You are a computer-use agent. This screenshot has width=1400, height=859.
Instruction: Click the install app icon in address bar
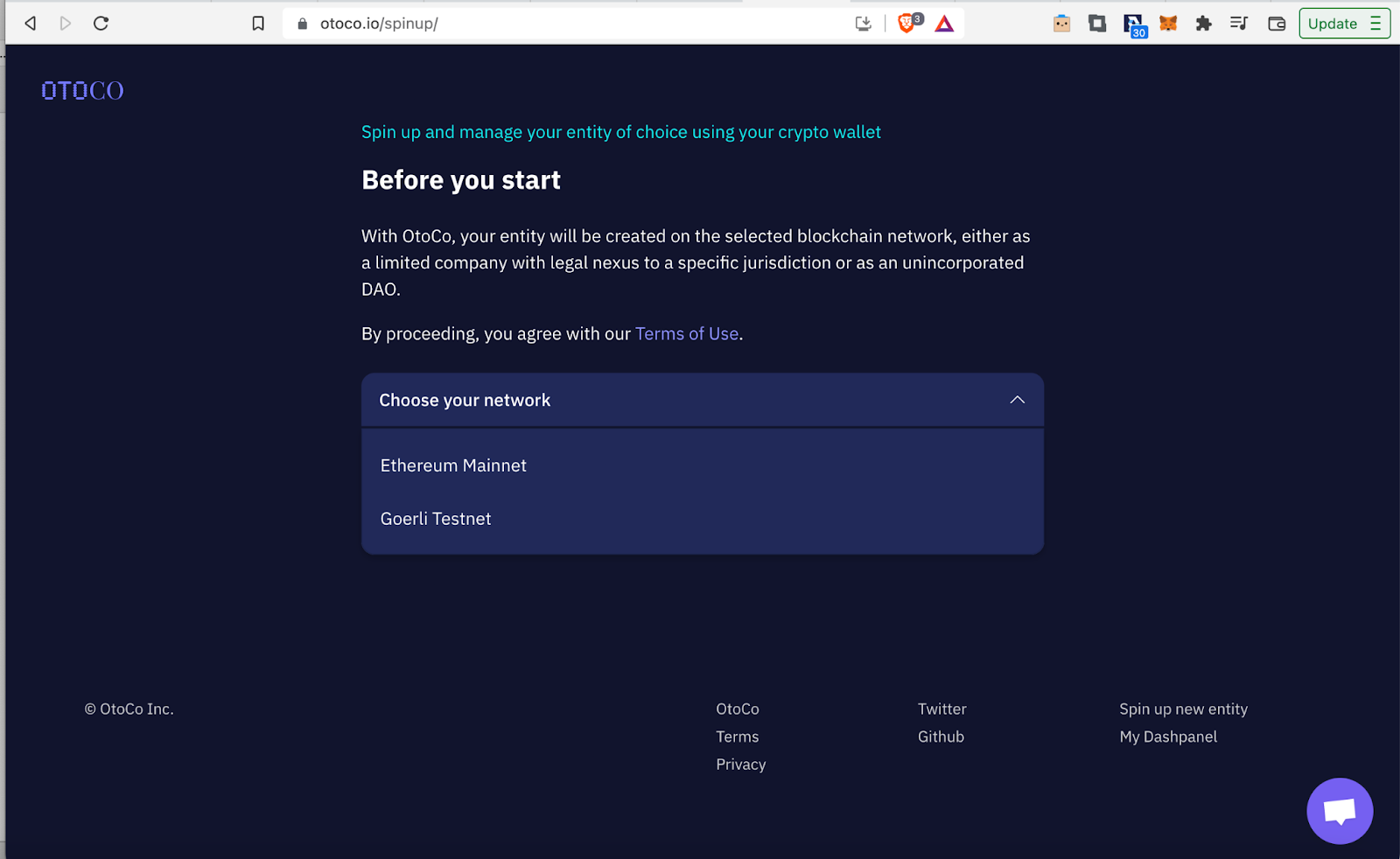coord(863,24)
